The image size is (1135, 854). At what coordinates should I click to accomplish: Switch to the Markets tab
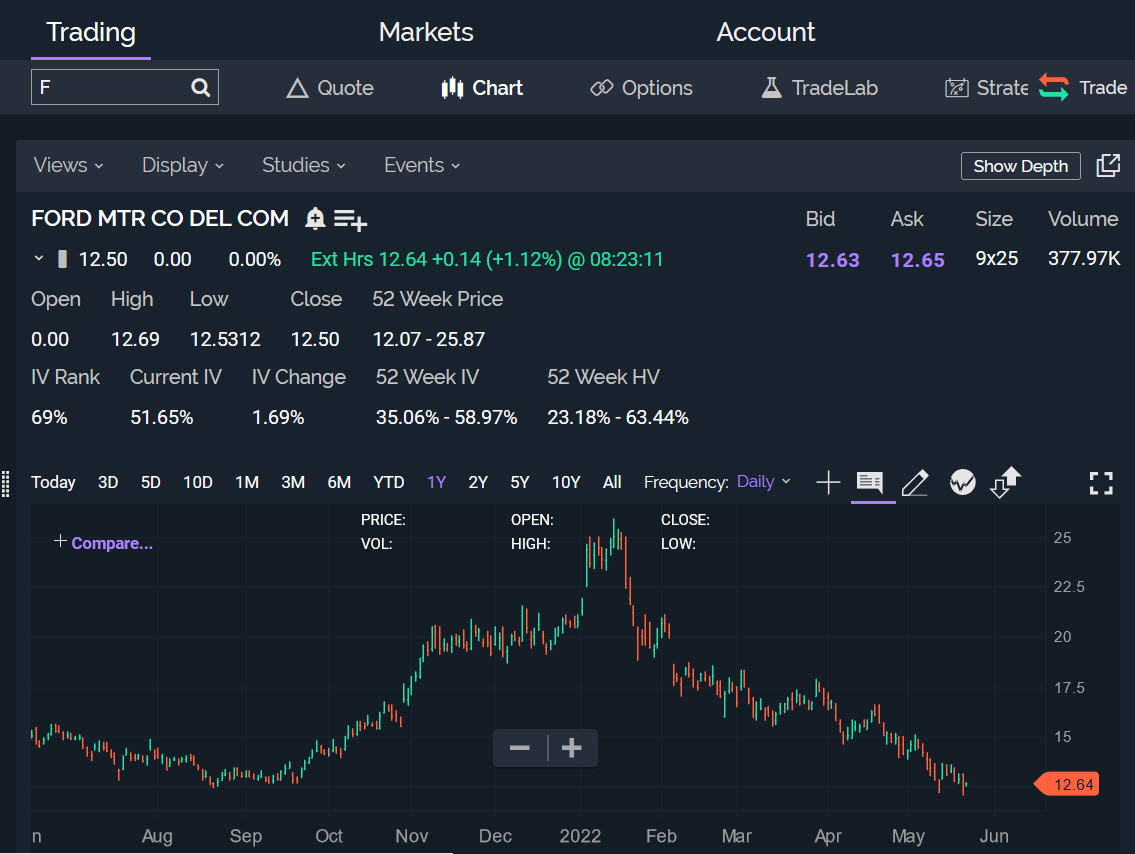pos(426,32)
